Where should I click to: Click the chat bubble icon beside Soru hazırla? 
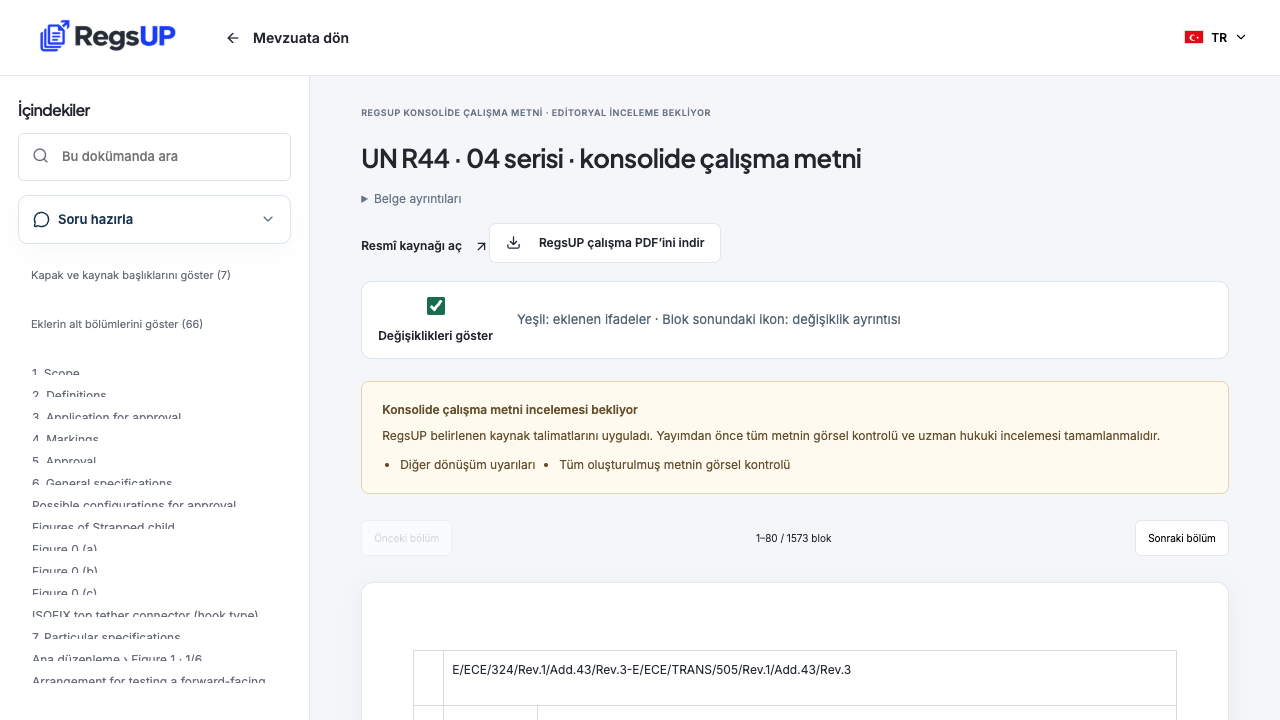41,219
